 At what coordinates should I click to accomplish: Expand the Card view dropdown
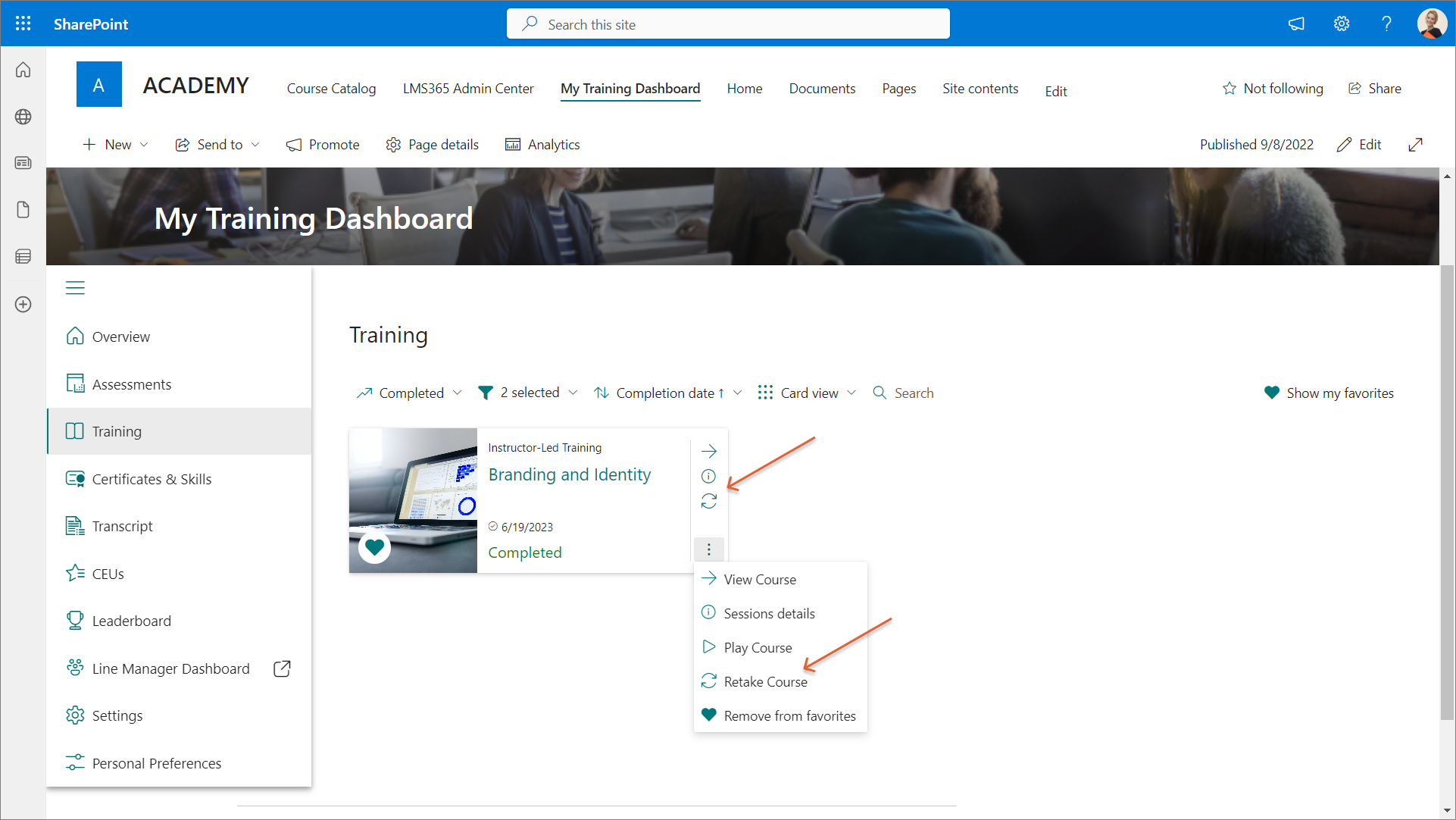tap(808, 393)
